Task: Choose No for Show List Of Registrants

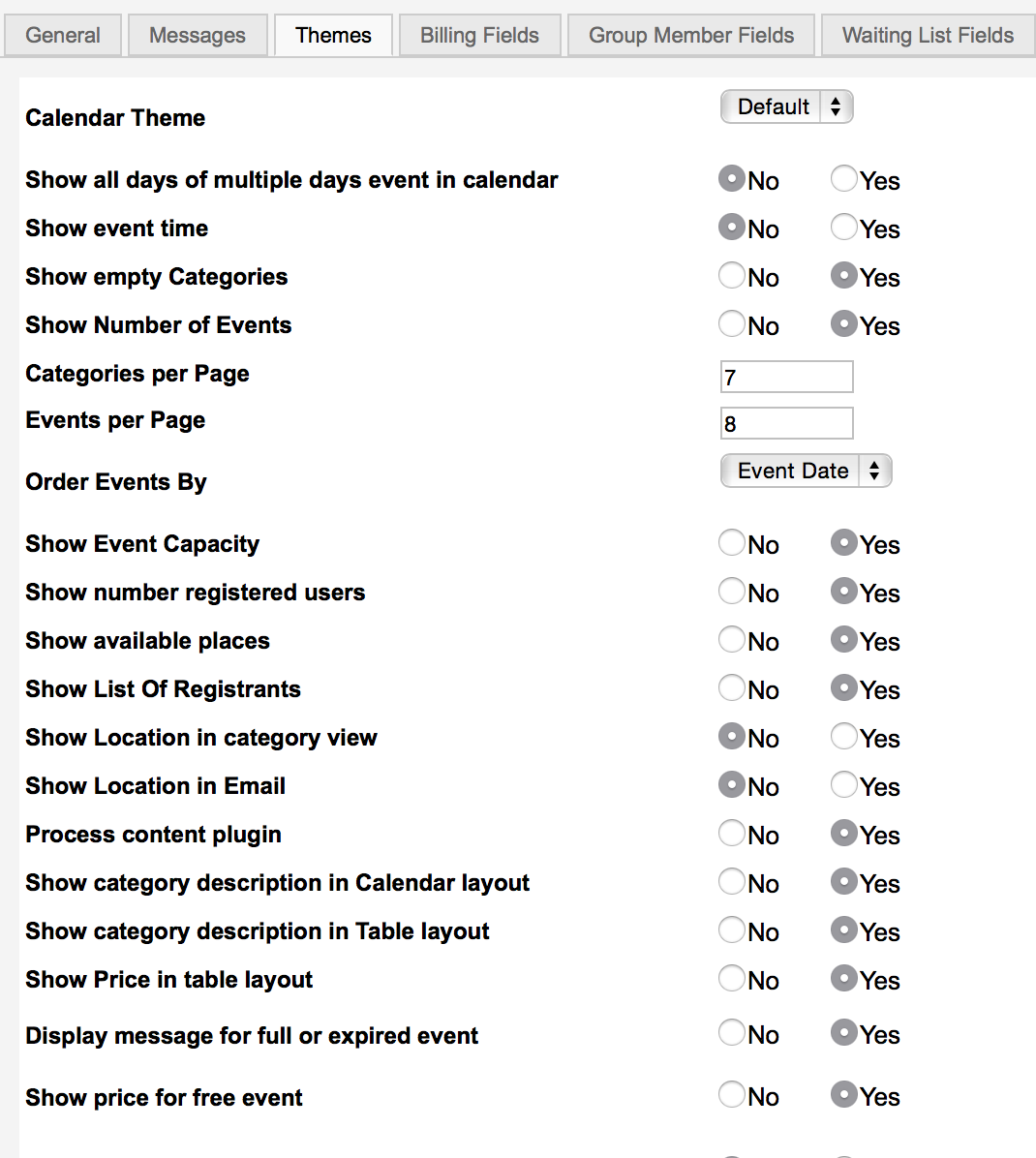Action: (x=732, y=687)
